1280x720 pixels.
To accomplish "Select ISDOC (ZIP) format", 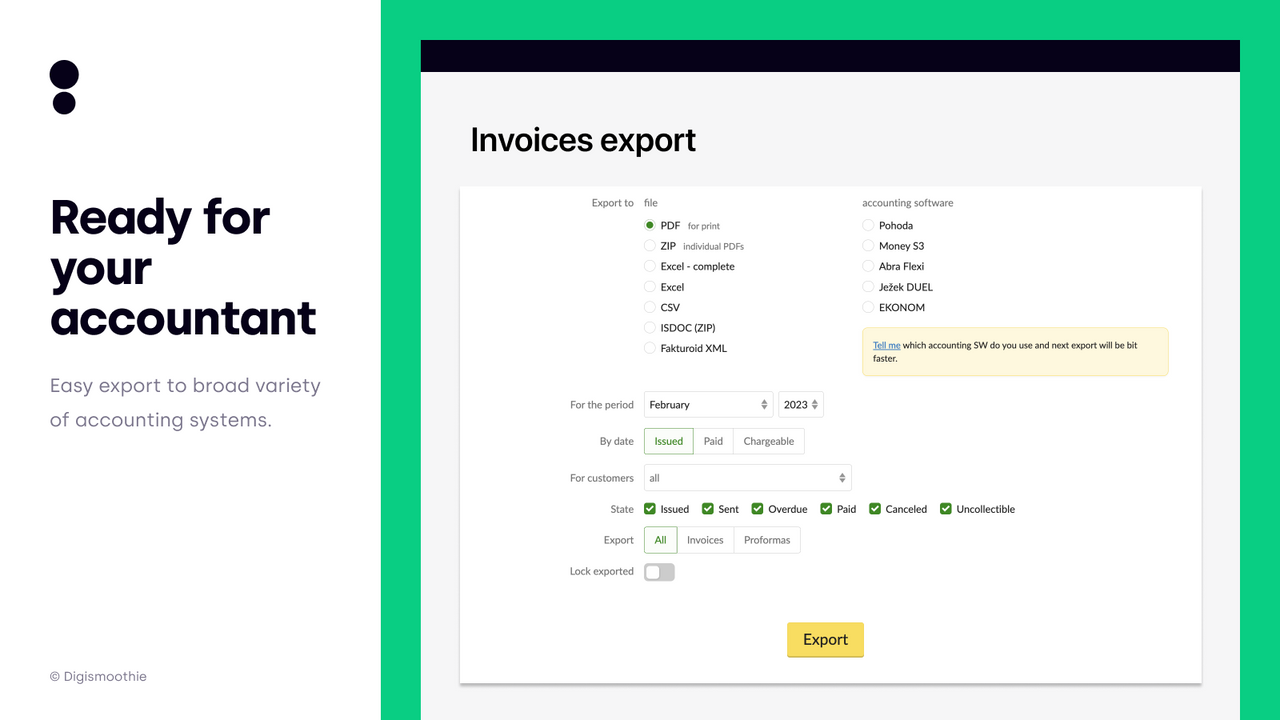I will (649, 327).
